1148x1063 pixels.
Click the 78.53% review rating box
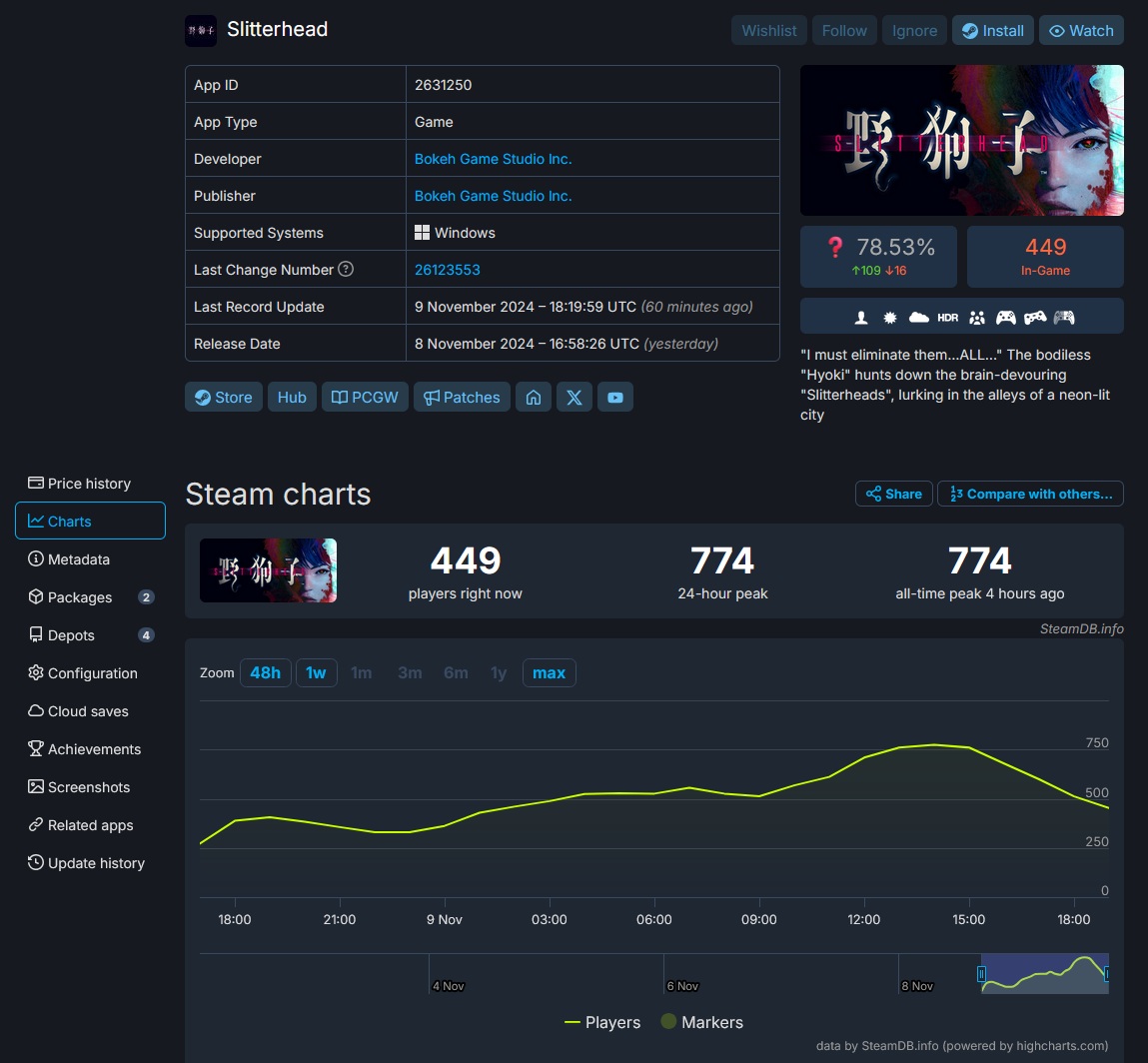pos(878,256)
